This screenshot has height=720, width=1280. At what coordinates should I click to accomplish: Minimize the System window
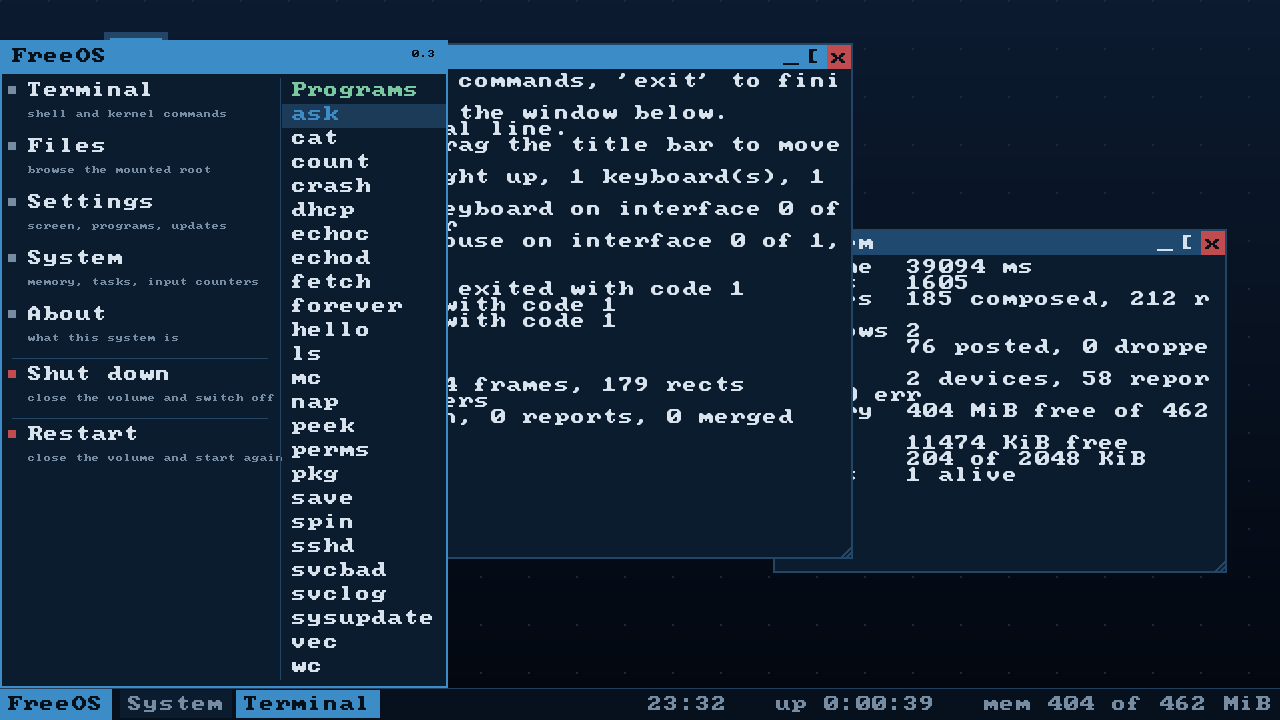click(x=1165, y=243)
